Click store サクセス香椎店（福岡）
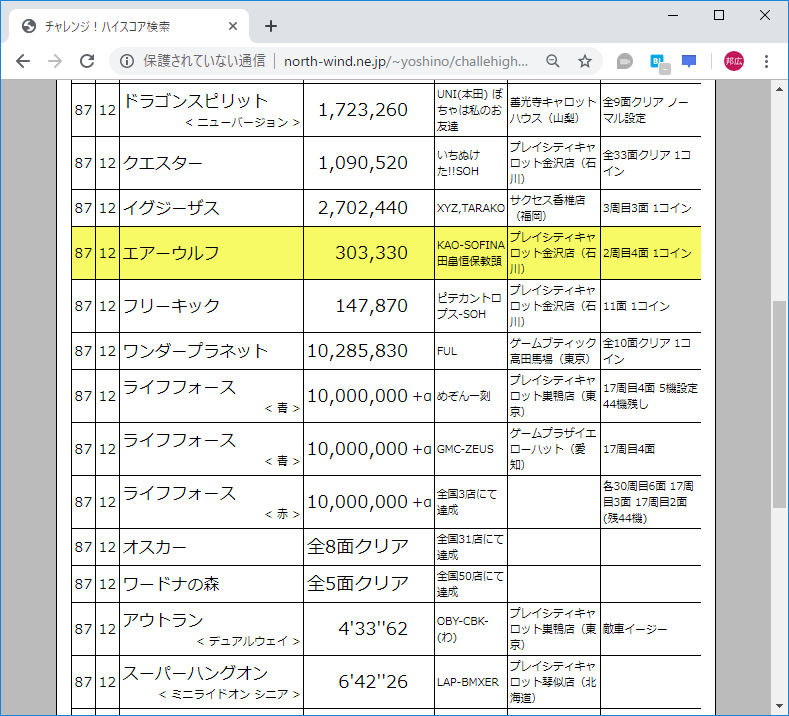The width and height of the screenshot is (789, 716). point(547,208)
